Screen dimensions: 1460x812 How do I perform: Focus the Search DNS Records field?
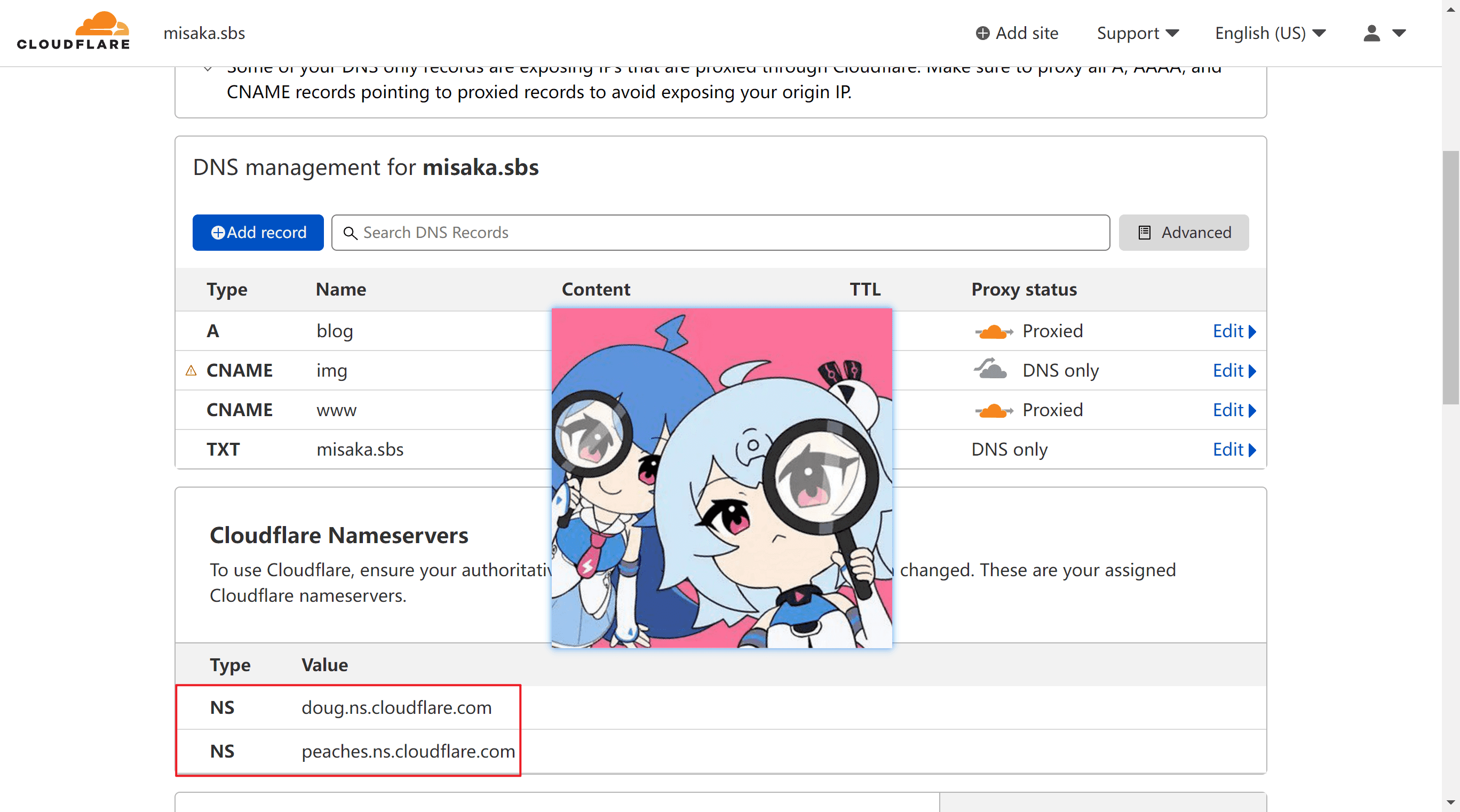(720, 232)
